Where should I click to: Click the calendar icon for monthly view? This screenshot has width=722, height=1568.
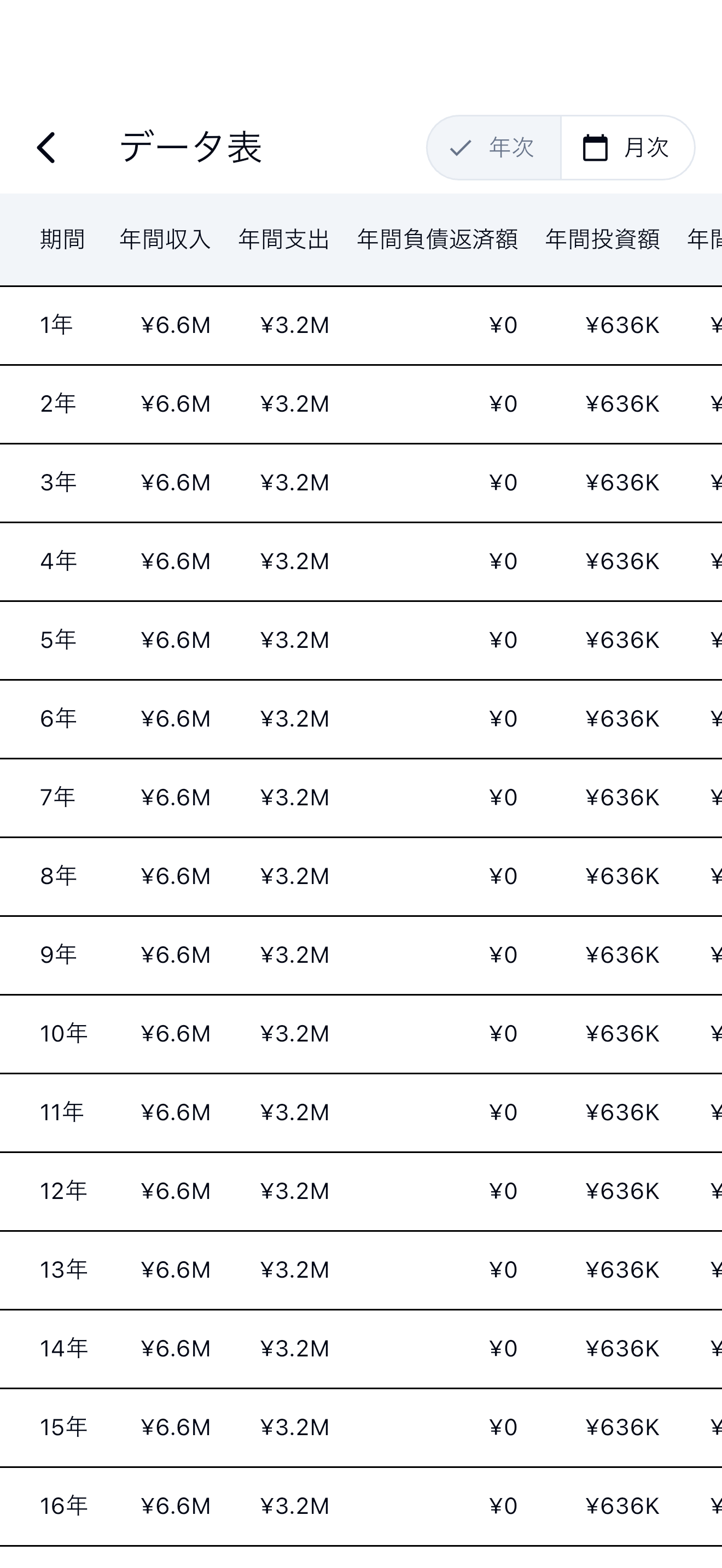[x=595, y=148]
